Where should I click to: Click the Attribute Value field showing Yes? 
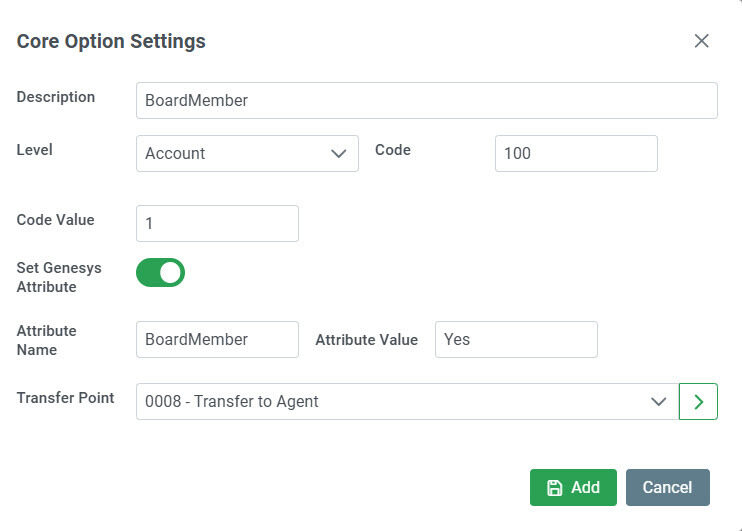(516, 339)
